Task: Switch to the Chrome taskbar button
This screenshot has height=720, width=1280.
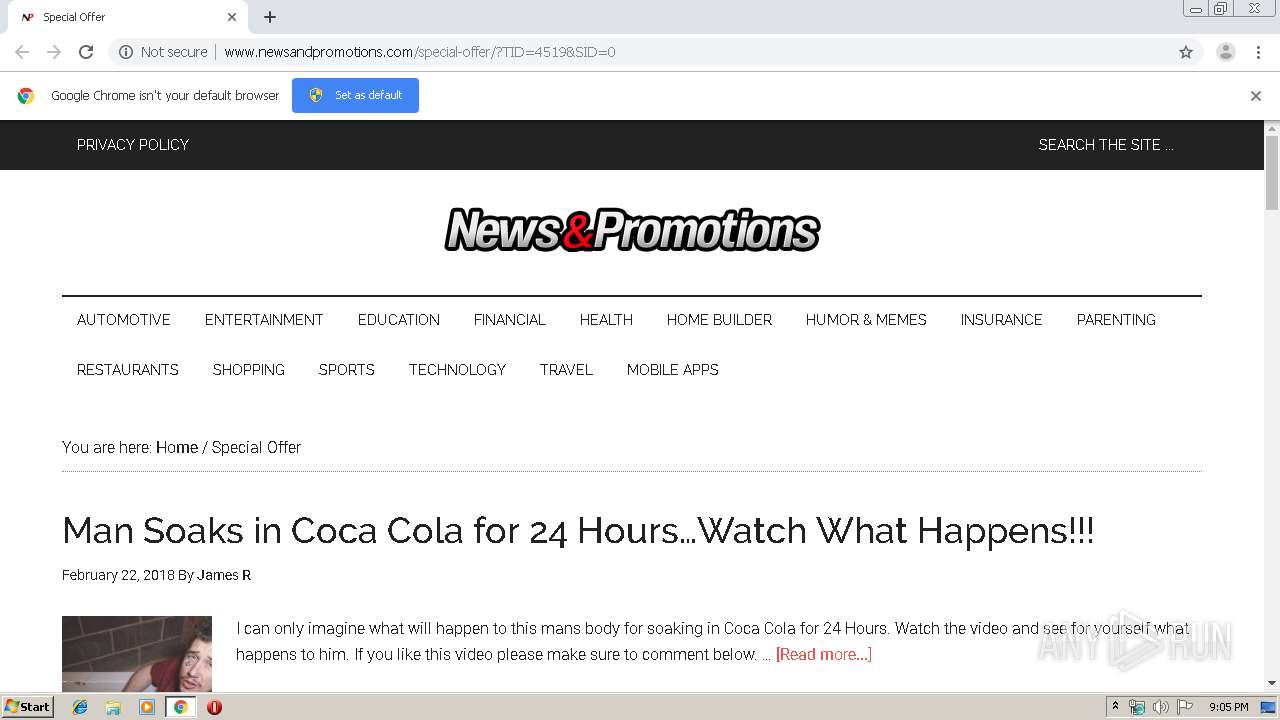Action: pos(181,707)
